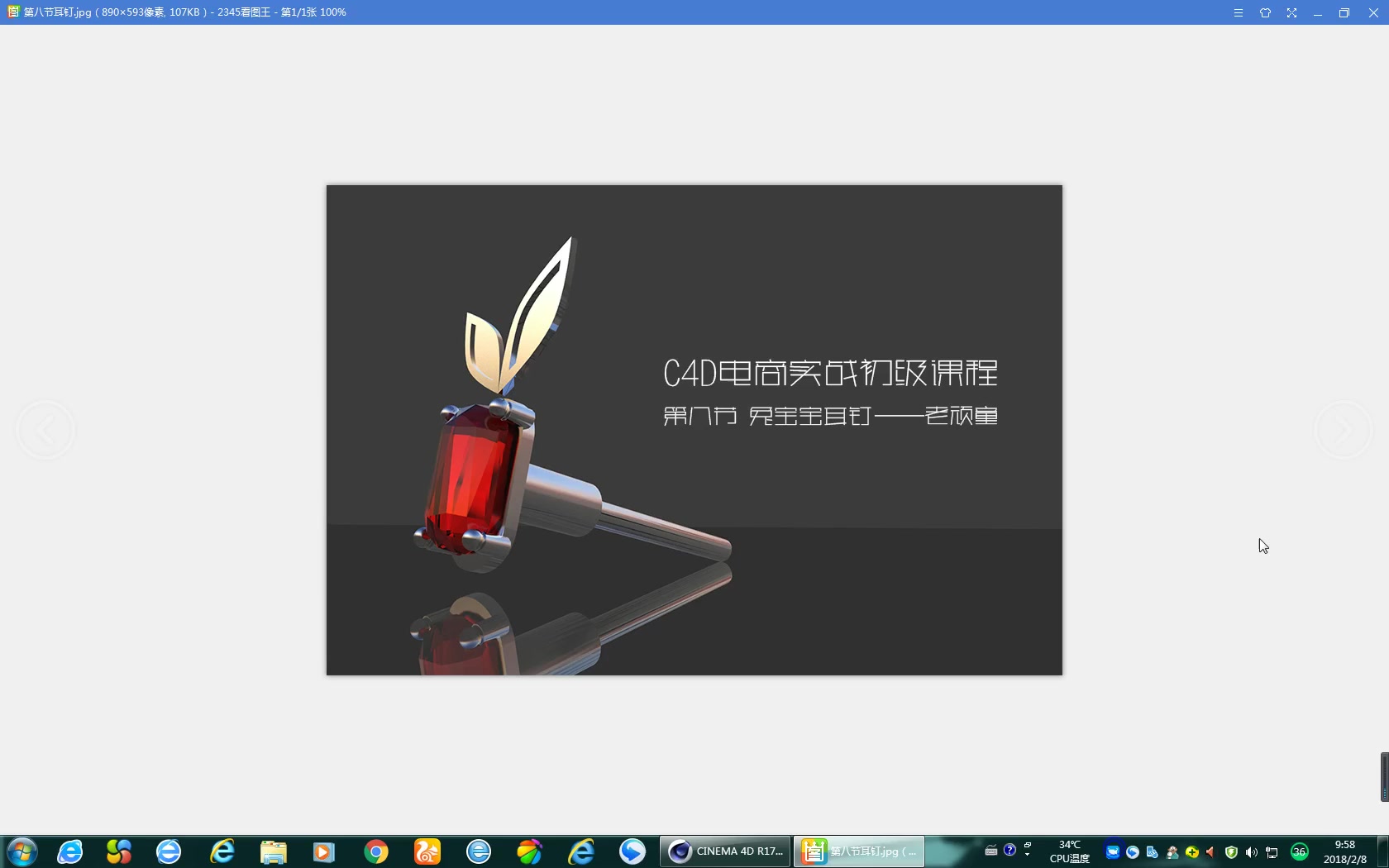Open the skin (shirt) theme icon
The height and width of the screenshot is (868, 1389).
pyautogui.click(x=1265, y=12)
